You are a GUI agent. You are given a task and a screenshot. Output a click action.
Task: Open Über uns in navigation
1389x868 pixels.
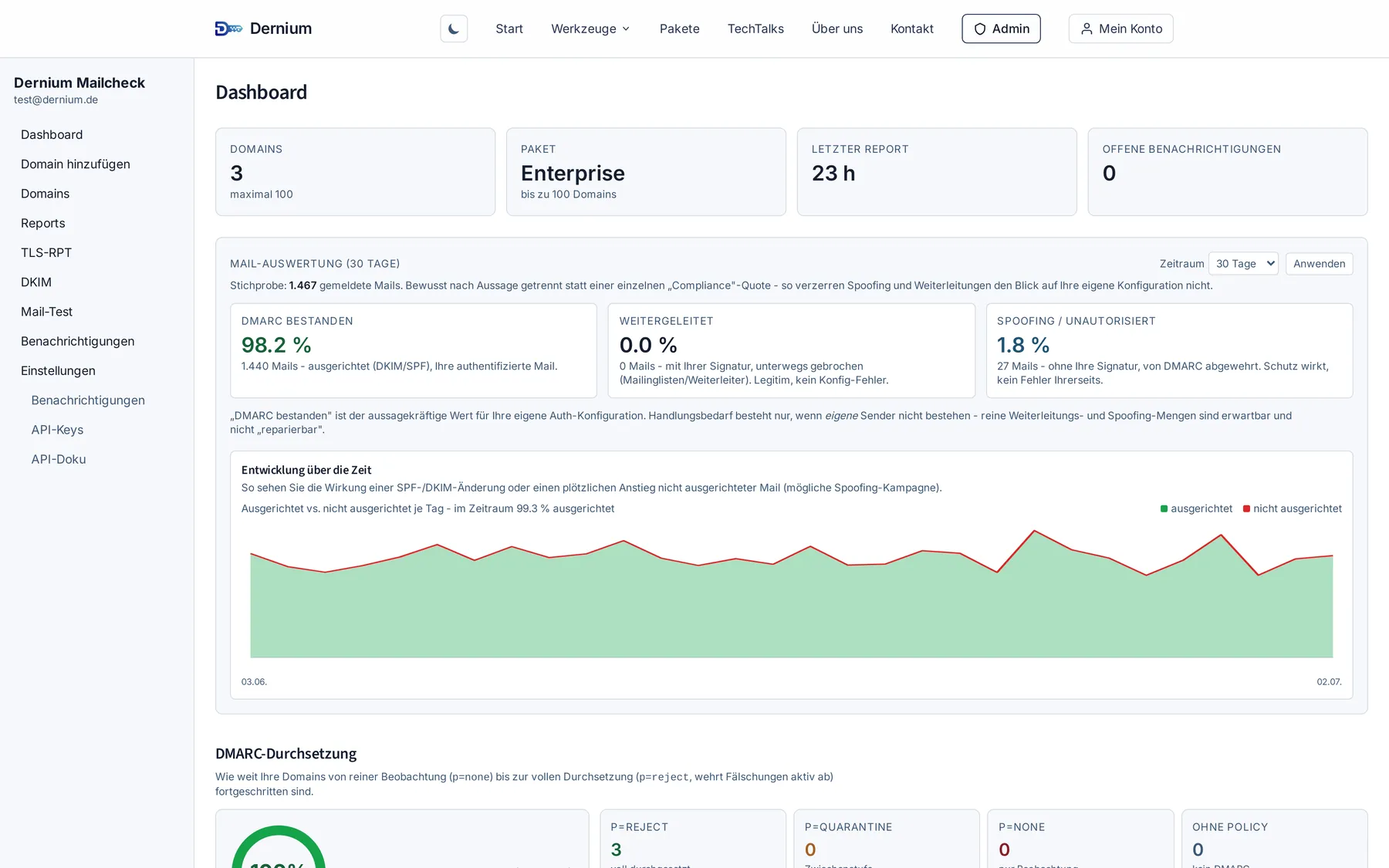[837, 29]
